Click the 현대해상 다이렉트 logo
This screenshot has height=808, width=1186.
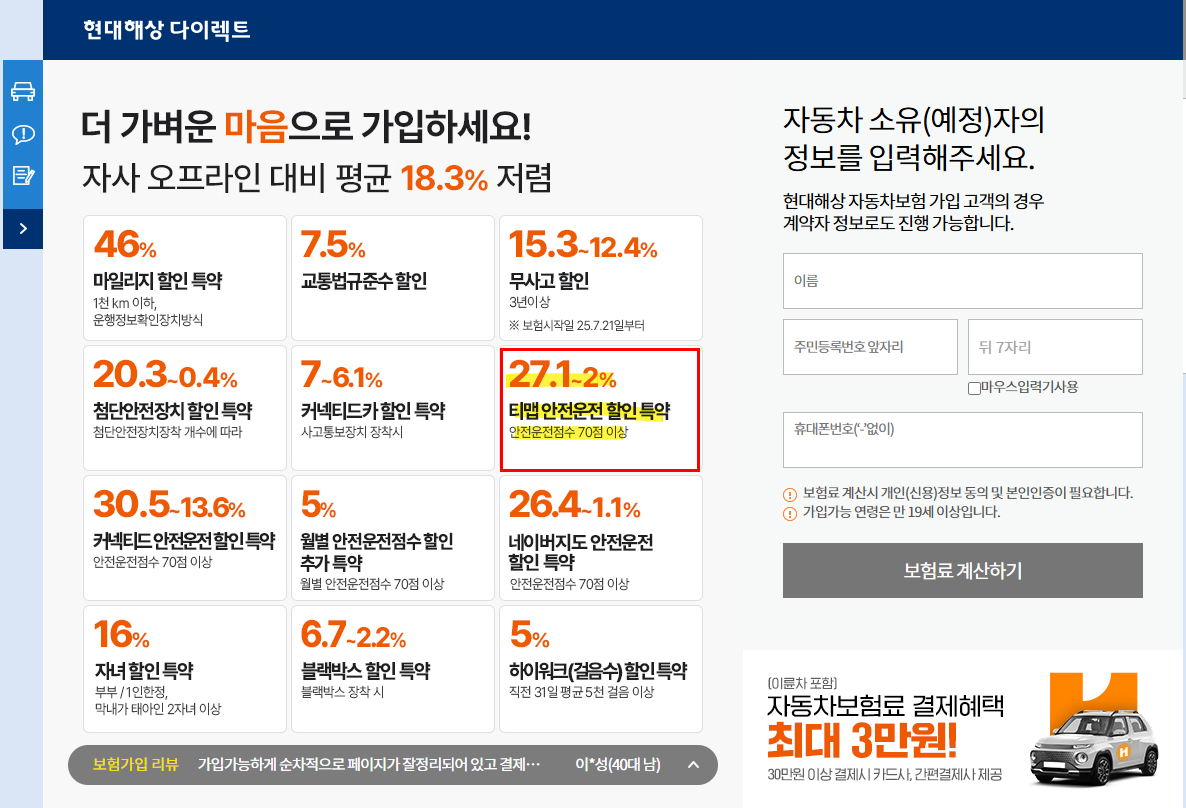point(166,30)
